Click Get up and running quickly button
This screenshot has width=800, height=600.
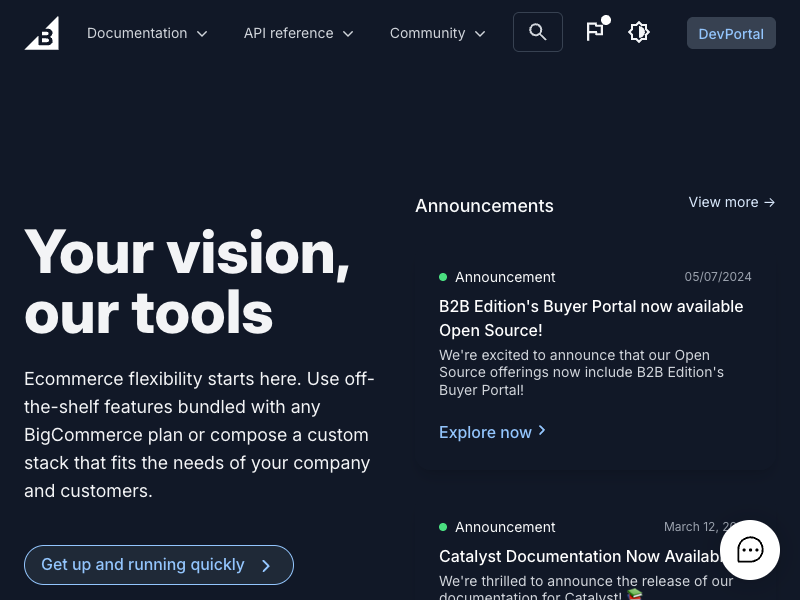coord(159,565)
